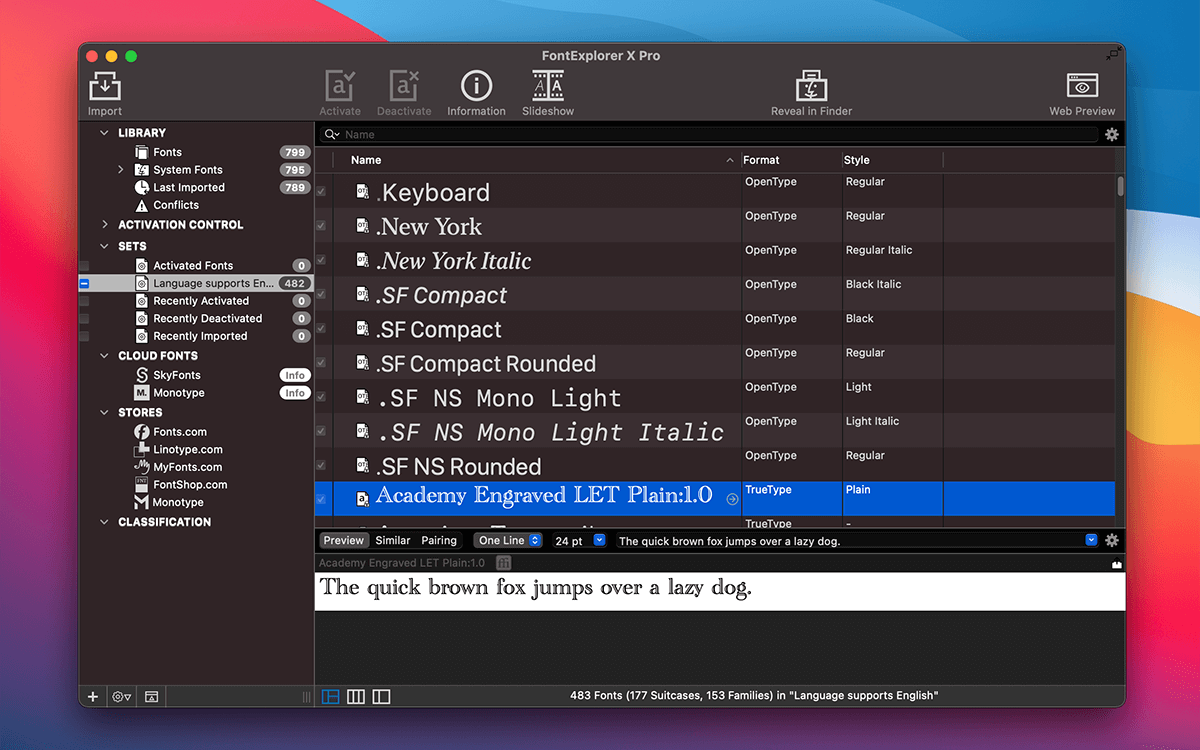
Task: Expand the System Fonts tree item
Action: pyautogui.click(x=121, y=170)
